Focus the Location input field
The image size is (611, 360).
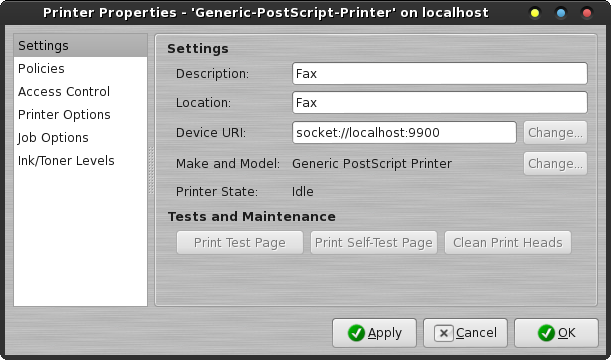[x=440, y=102]
